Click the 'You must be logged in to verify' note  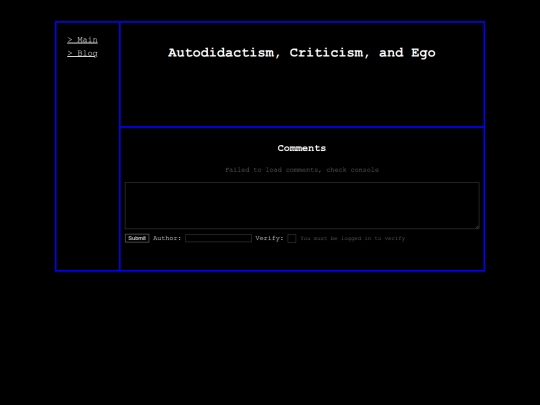(353, 238)
